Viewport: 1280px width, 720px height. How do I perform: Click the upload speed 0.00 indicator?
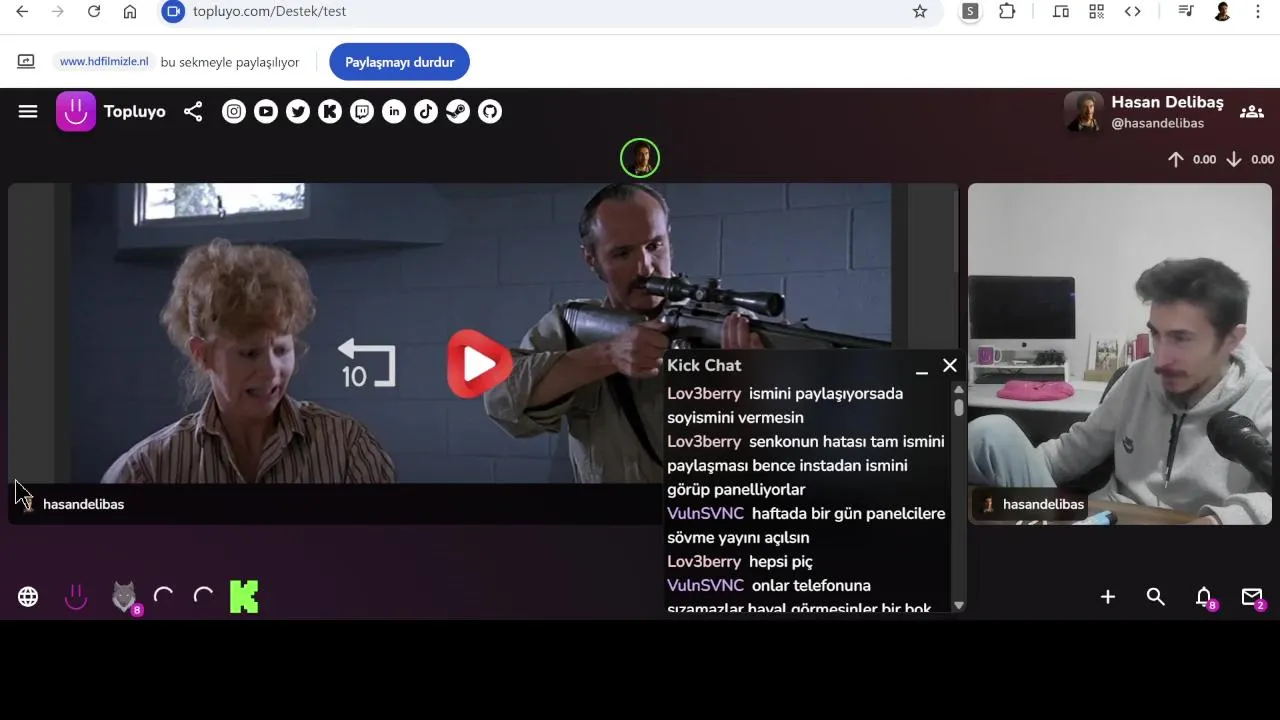[1191, 159]
